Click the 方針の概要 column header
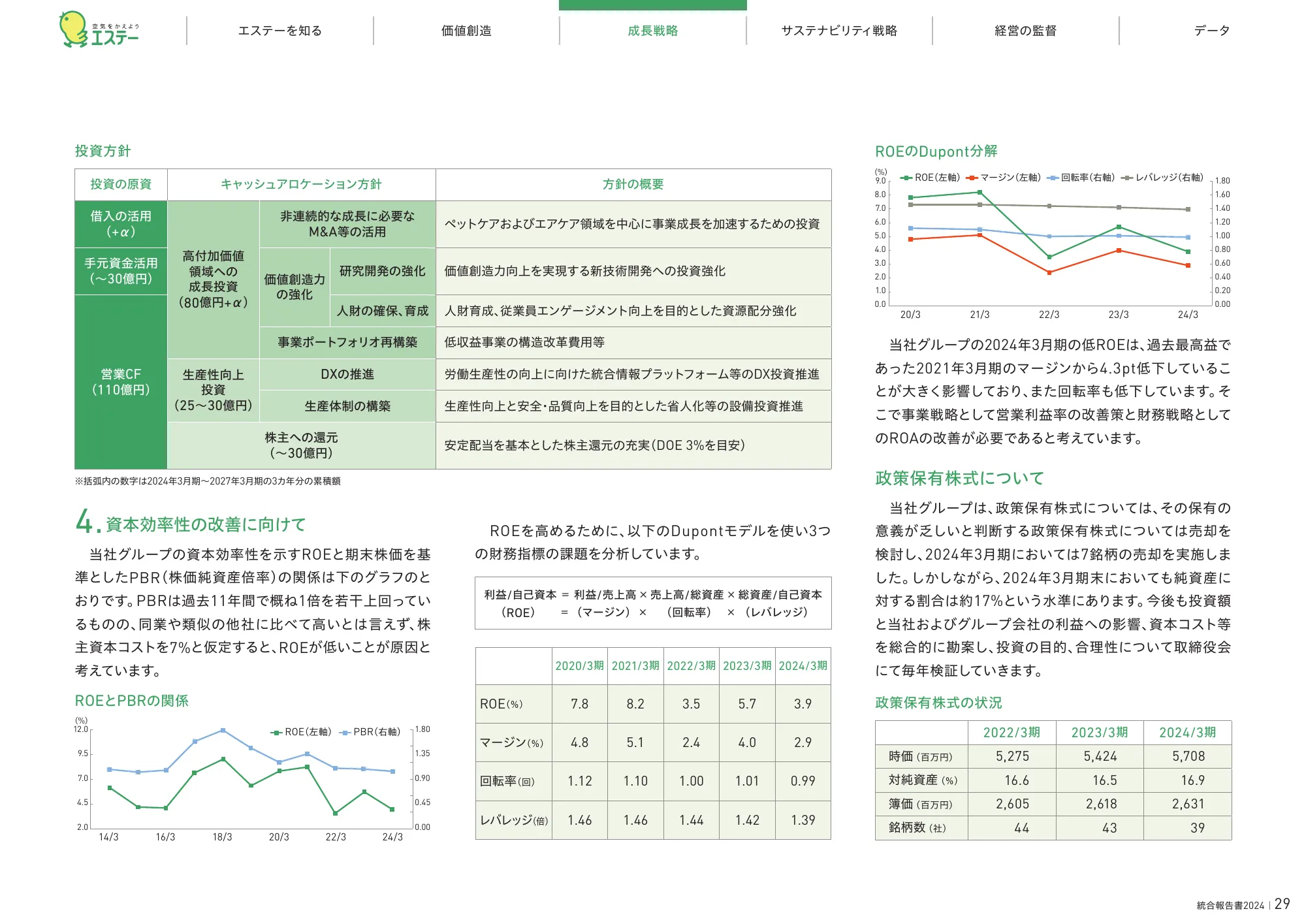 (633, 184)
